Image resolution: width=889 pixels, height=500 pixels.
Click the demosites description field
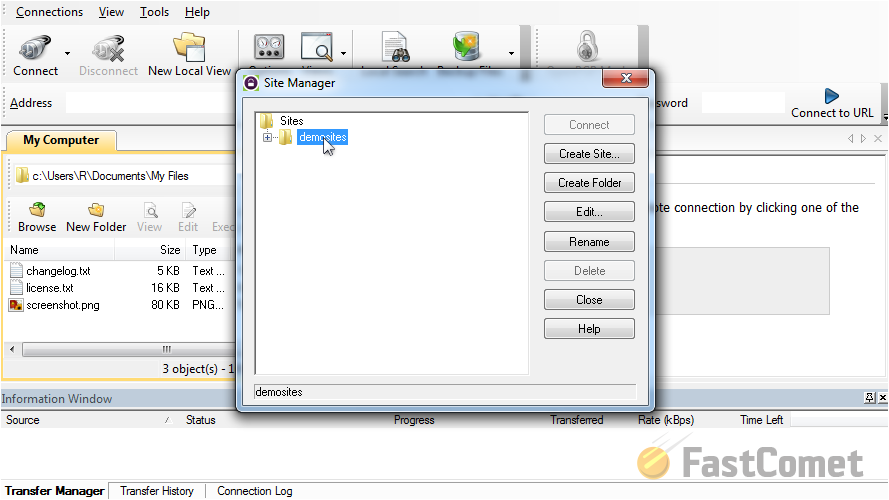[445, 392]
